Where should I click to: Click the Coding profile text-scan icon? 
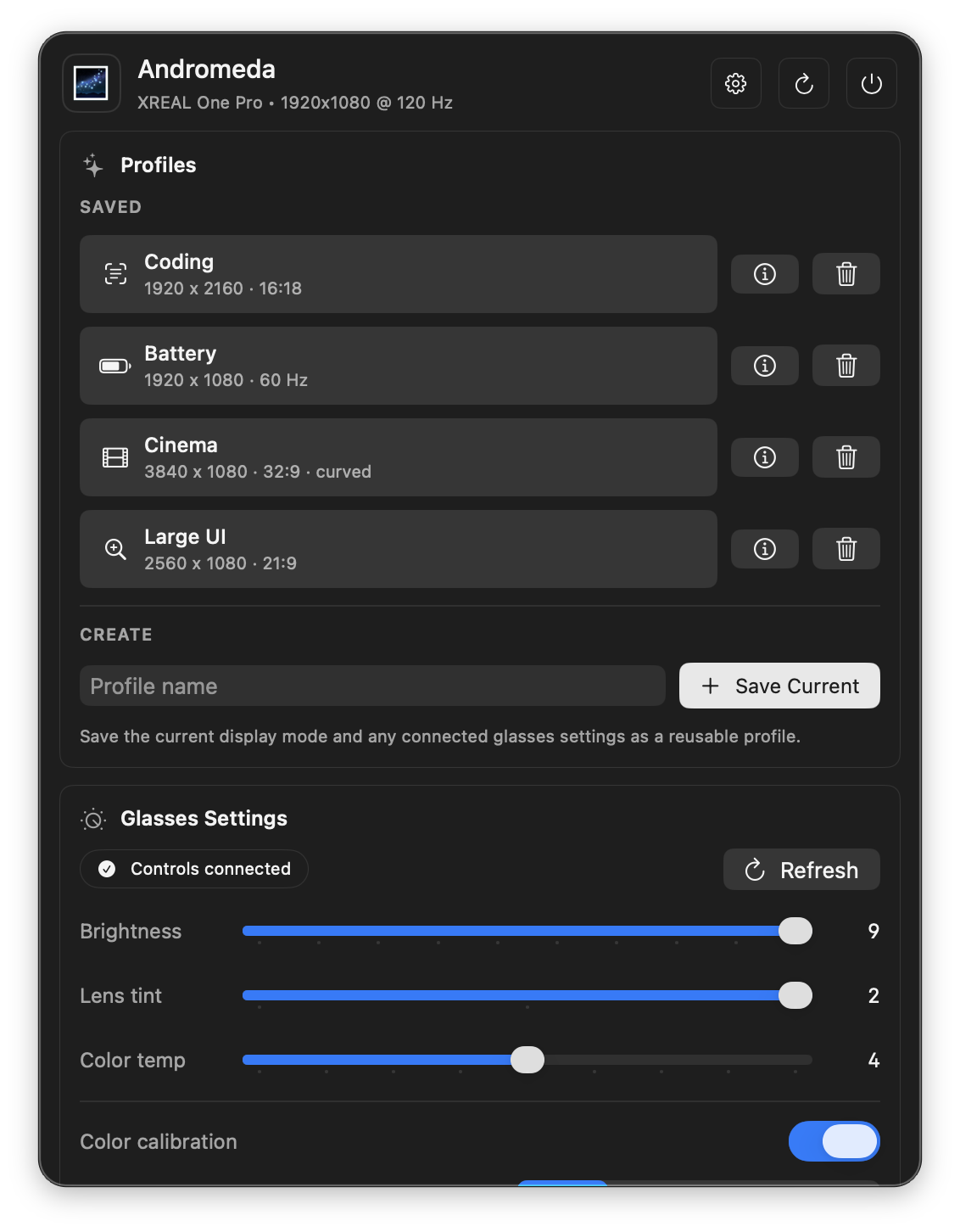(115, 273)
